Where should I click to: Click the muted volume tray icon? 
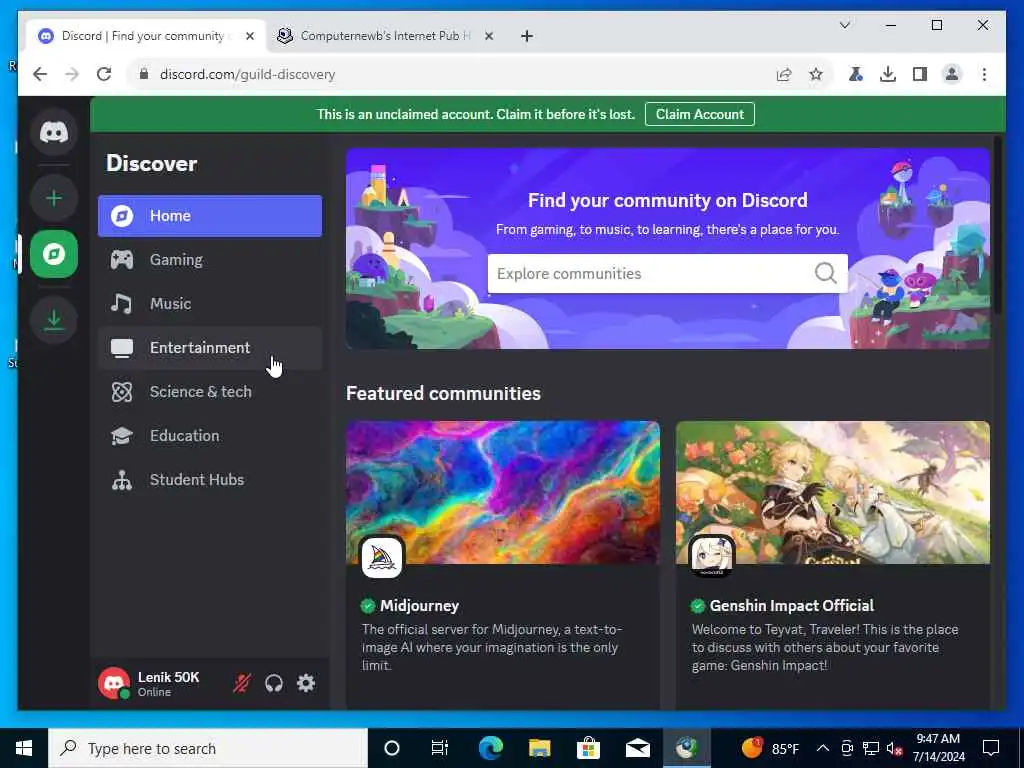coord(894,748)
